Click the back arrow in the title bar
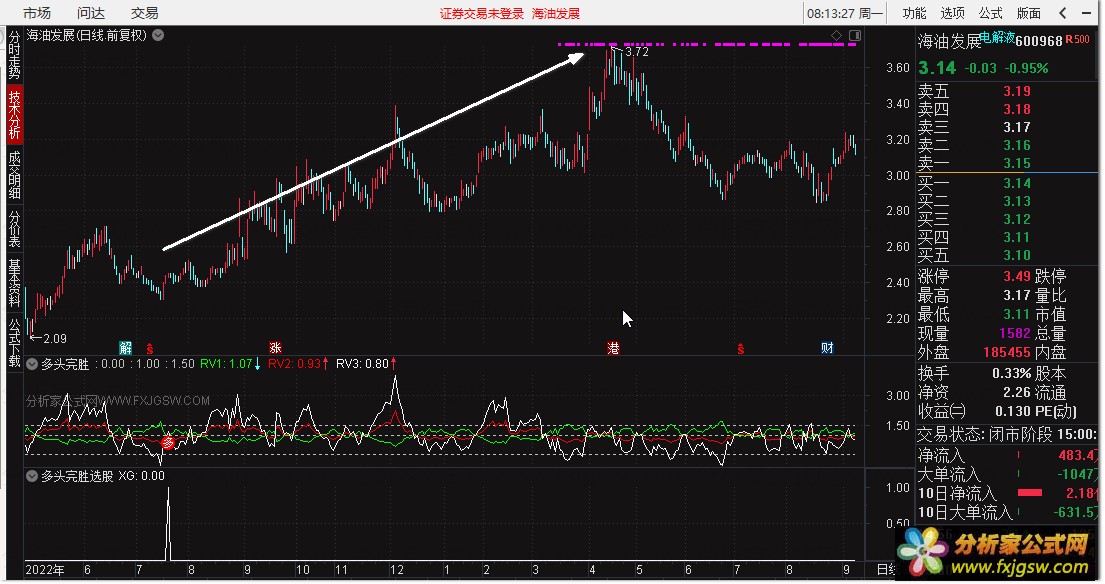The height and width of the screenshot is (584, 1105). [x=1063, y=13]
